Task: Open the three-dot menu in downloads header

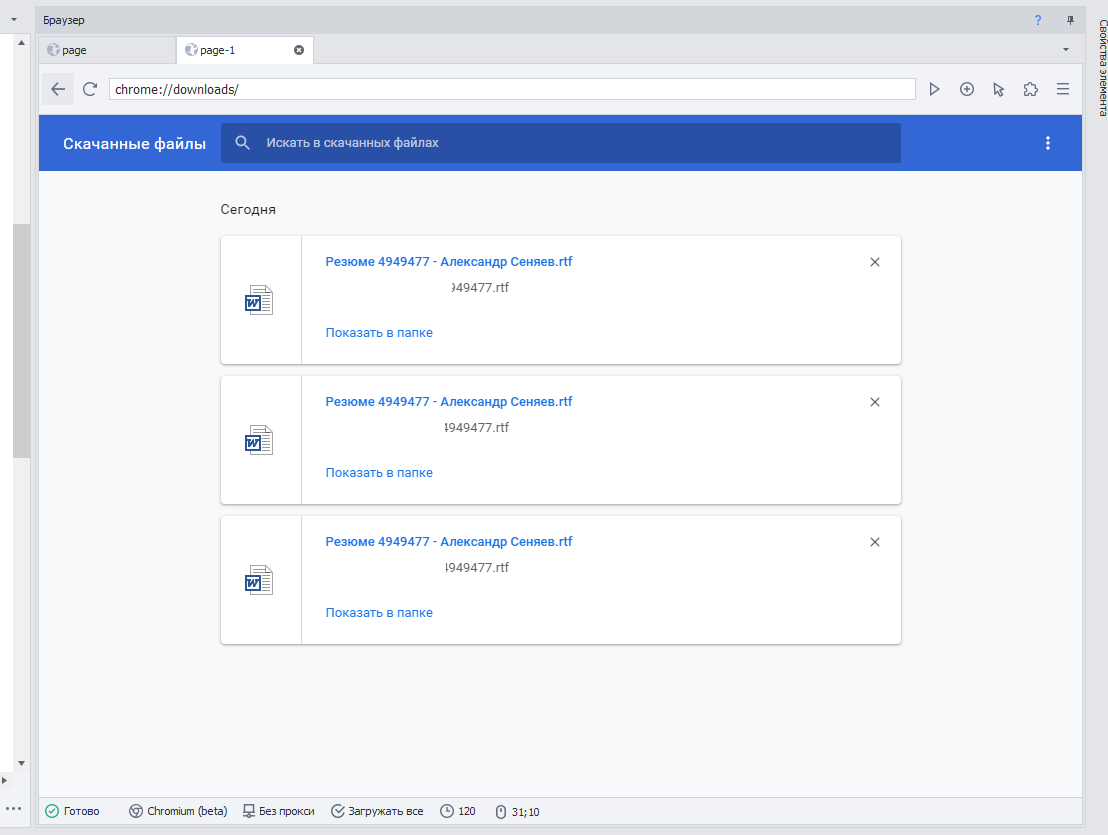Action: tap(1047, 143)
